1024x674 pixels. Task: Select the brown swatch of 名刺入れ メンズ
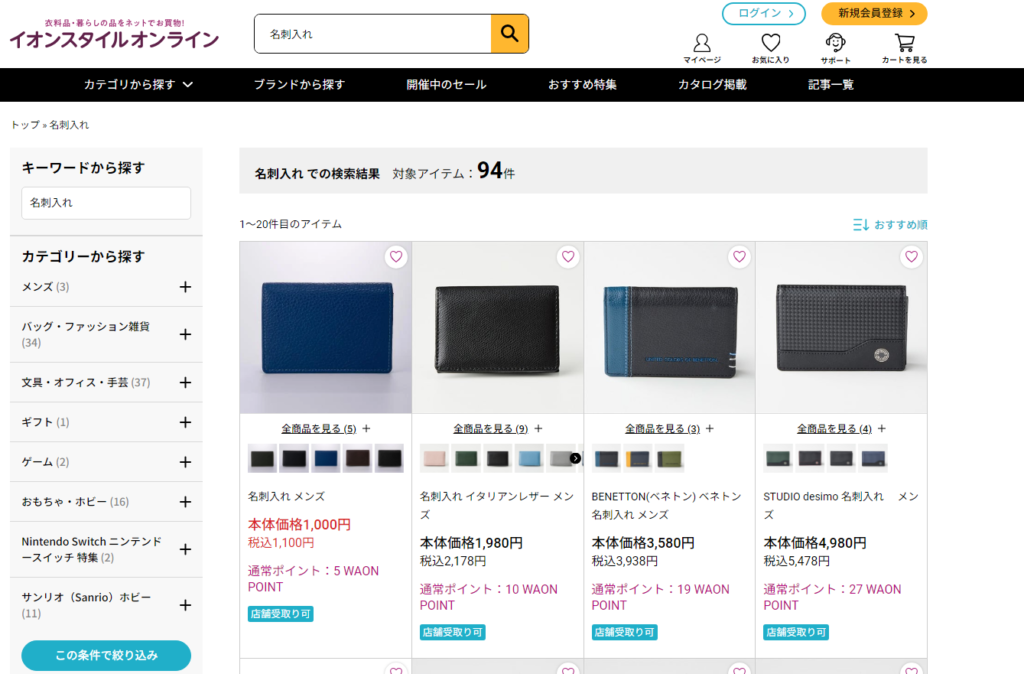point(358,458)
